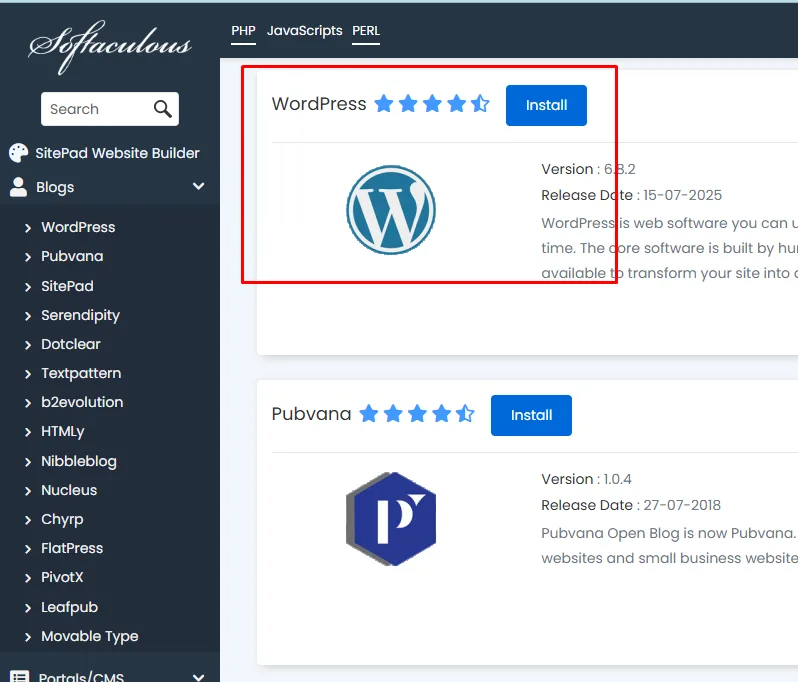
Task: Click the WordPress star rating
Action: click(432, 104)
